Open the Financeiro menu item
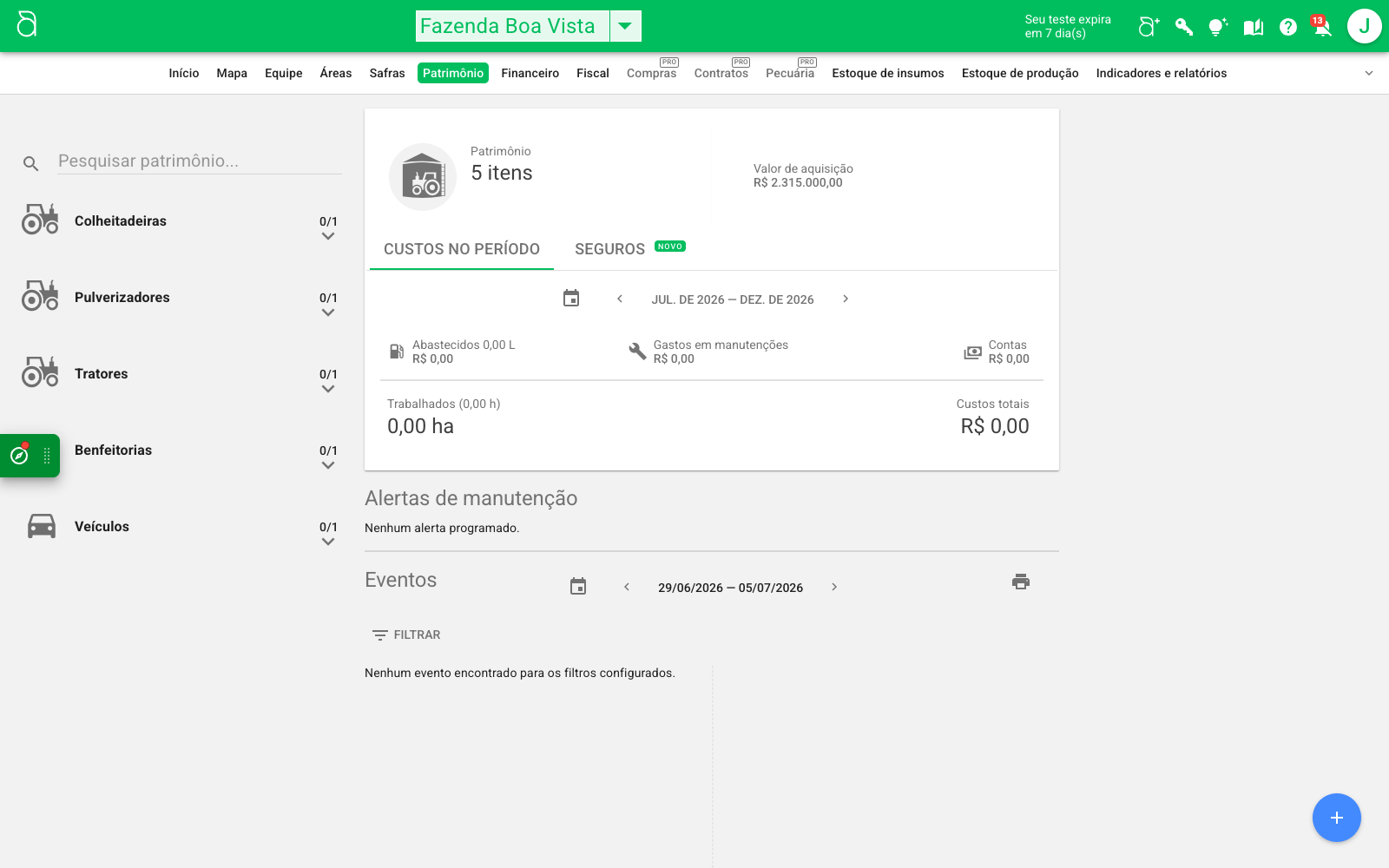Image resolution: width=1389 pixels, height=868 pixels. click(x=530, y=73)
